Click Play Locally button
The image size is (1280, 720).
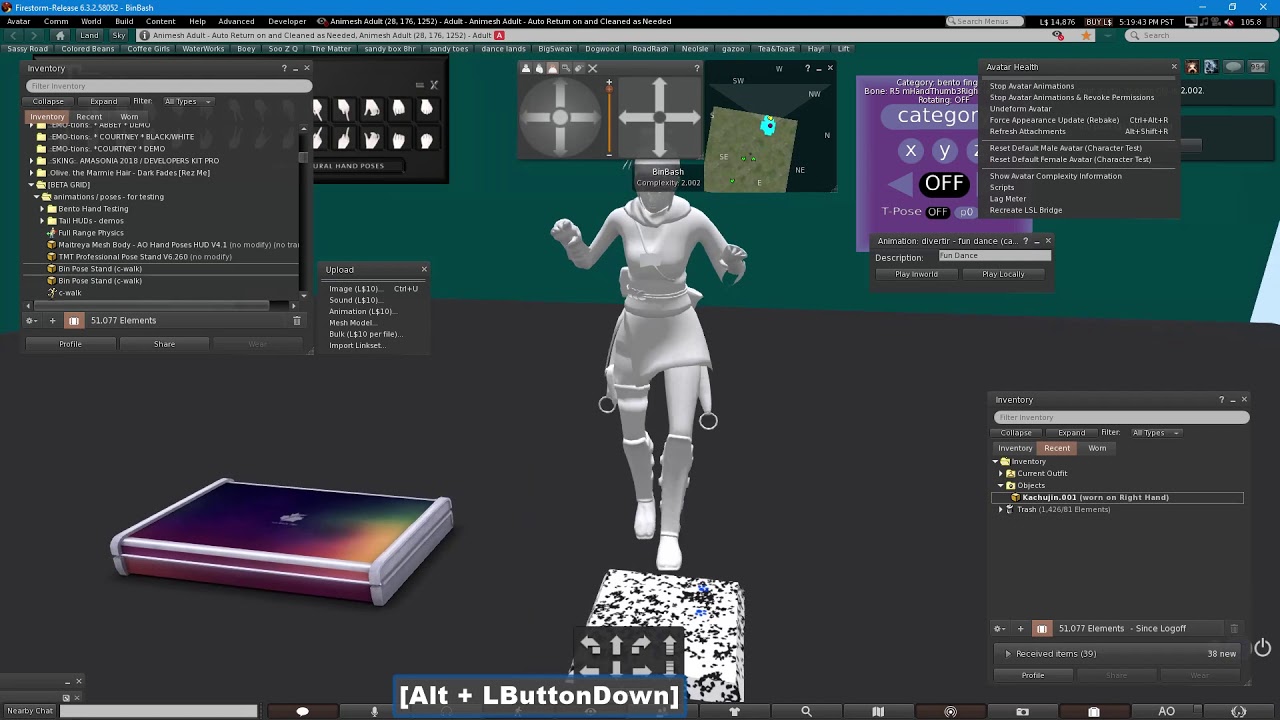tap(1003, 274)
